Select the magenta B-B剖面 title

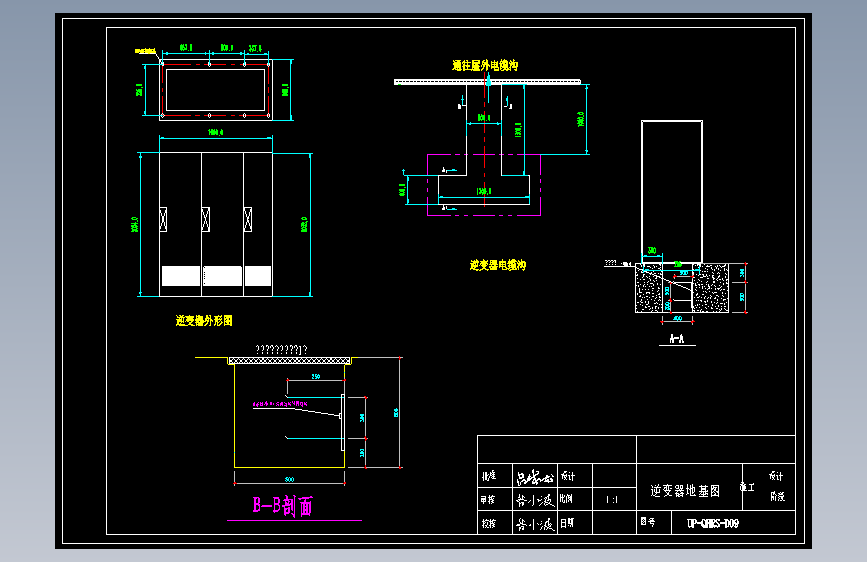(283, 506)
